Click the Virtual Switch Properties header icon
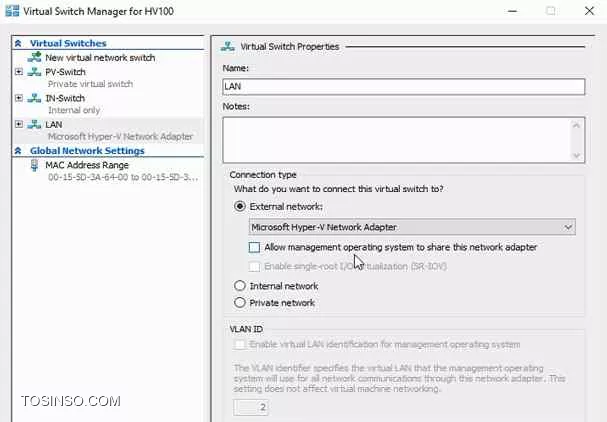 coord(228,46)
